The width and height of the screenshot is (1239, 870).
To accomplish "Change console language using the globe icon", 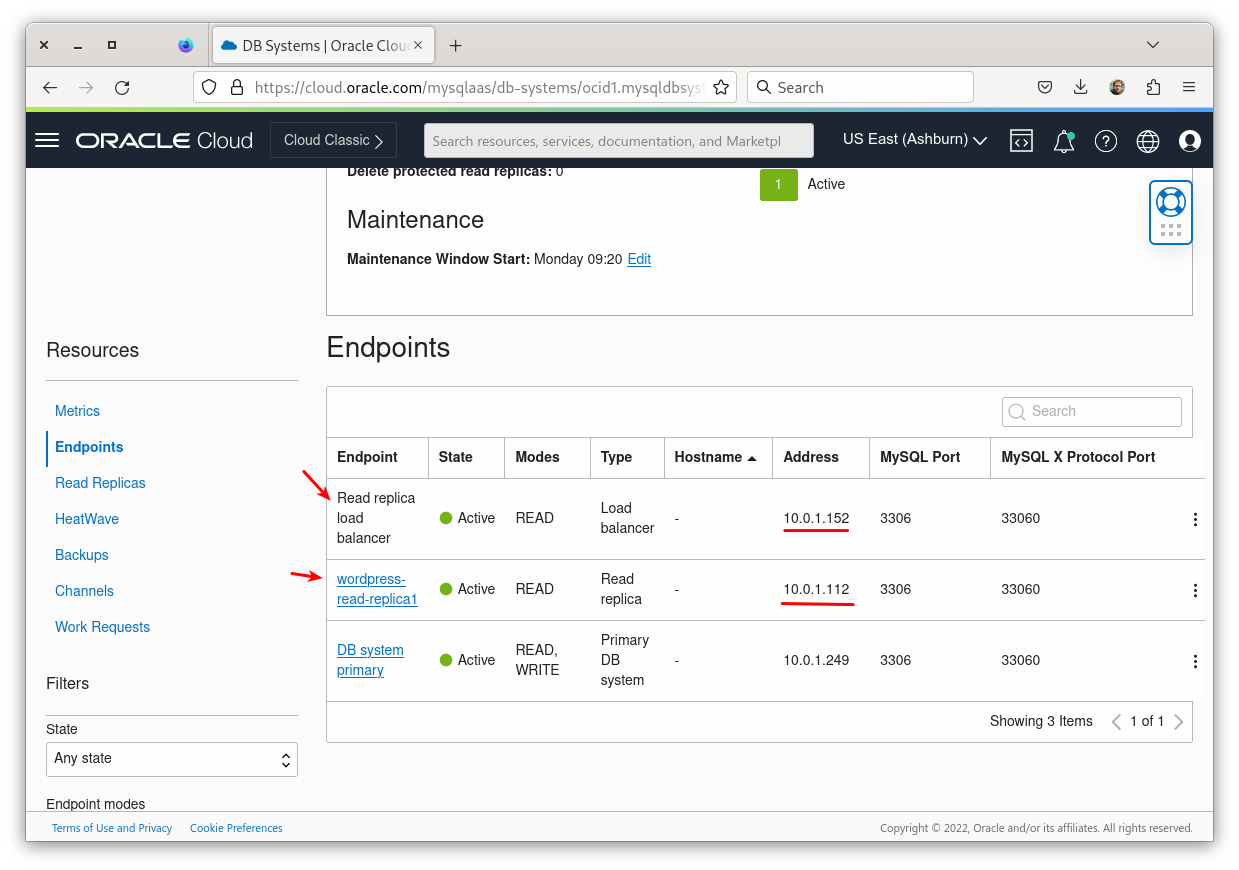I will coord(1147,141).
